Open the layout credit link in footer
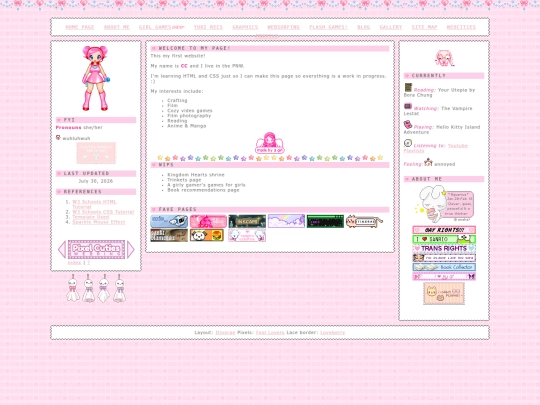This screenshot has width=540, height=405. [x=225, y=332]
